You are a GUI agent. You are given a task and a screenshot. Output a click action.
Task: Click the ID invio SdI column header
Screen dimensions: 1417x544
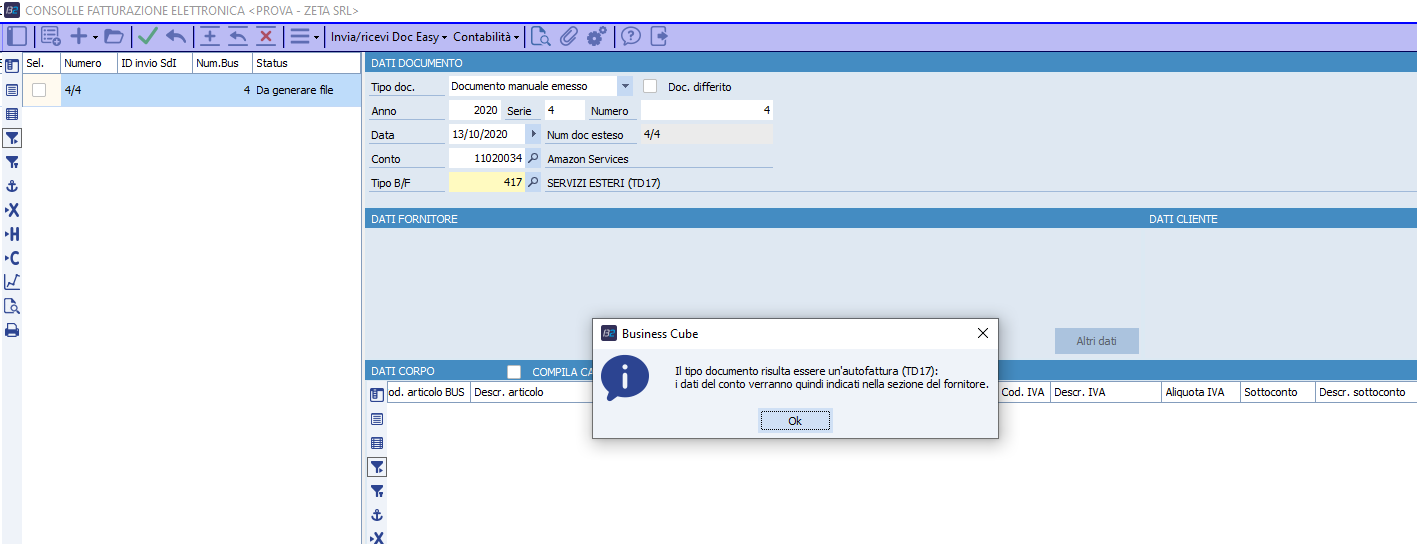pyautogui.click(x=155, y=63)
